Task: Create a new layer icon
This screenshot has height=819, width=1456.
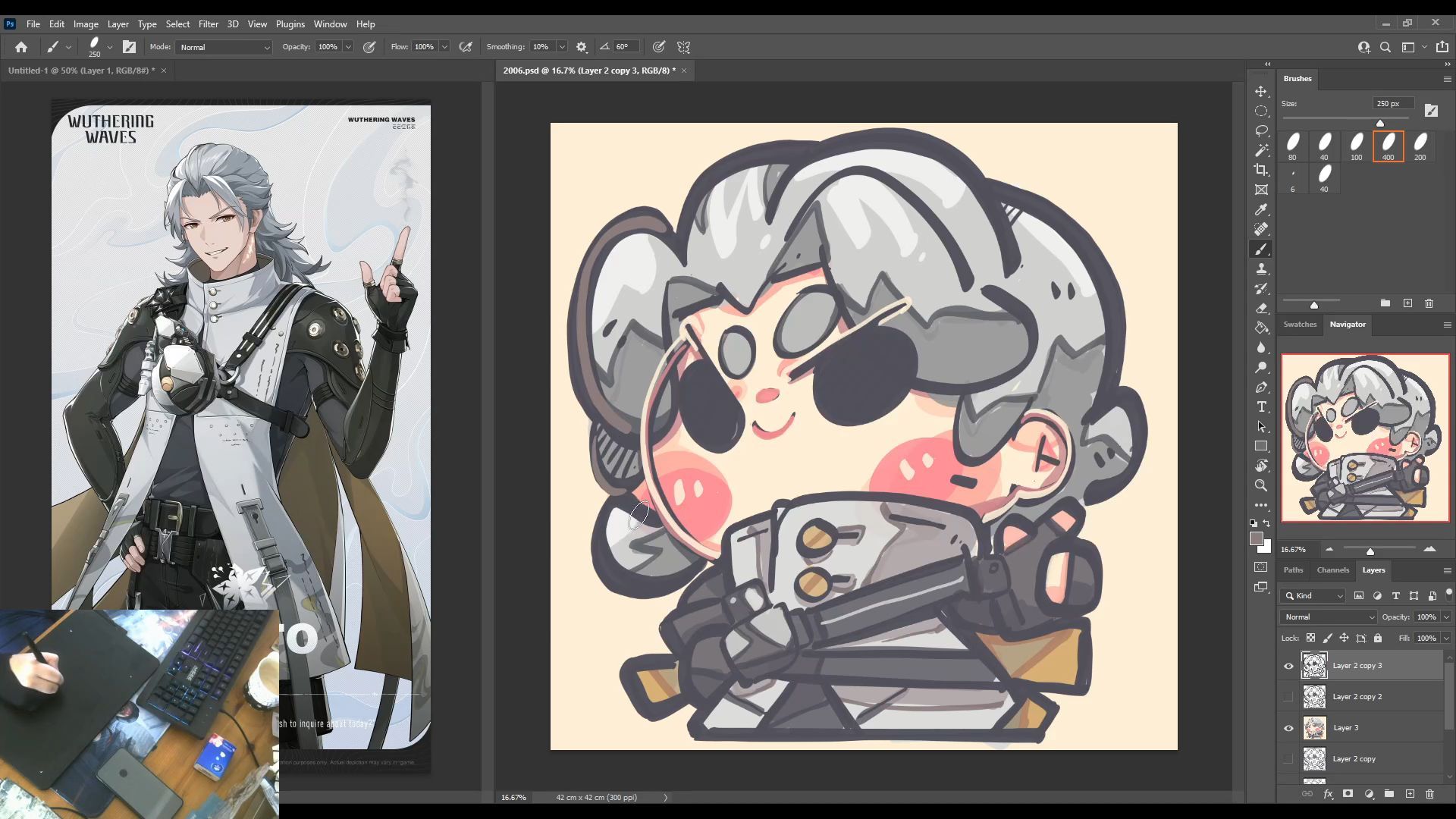Action: point(1410,794)
